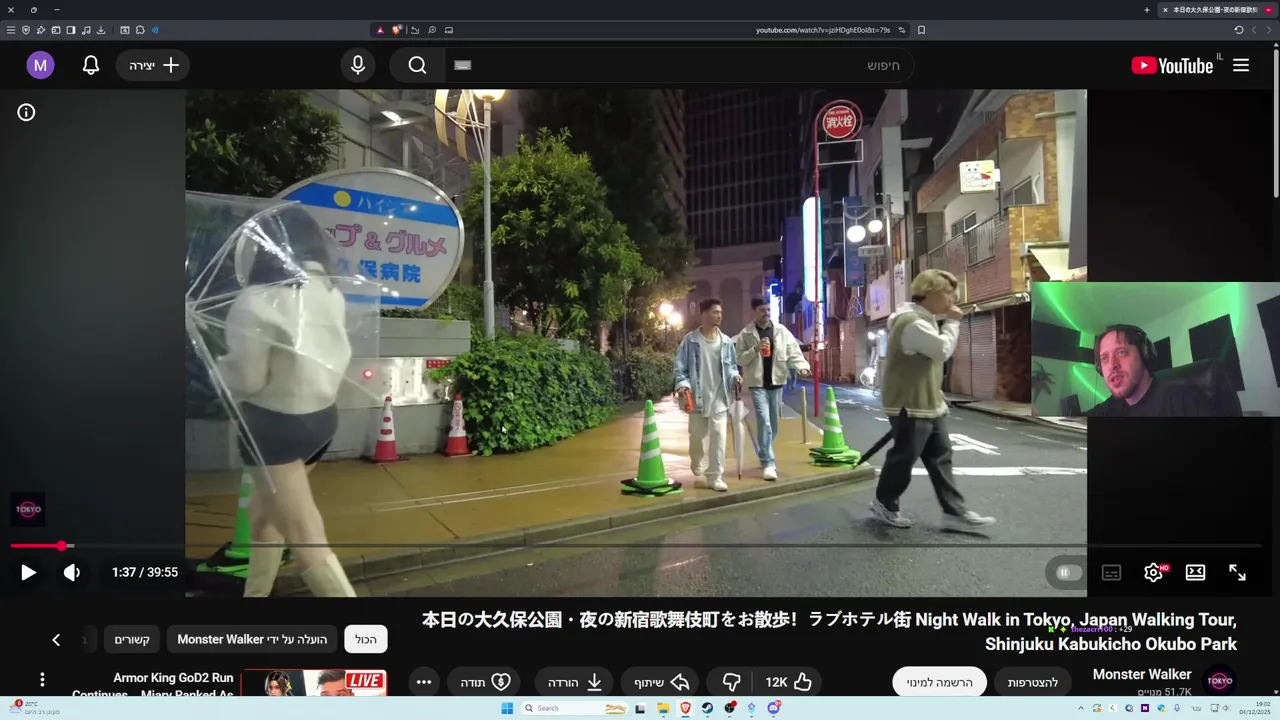Open the browser downloads icon
This screenshot has width=1280, height=720.
click(x=101, y=30)
